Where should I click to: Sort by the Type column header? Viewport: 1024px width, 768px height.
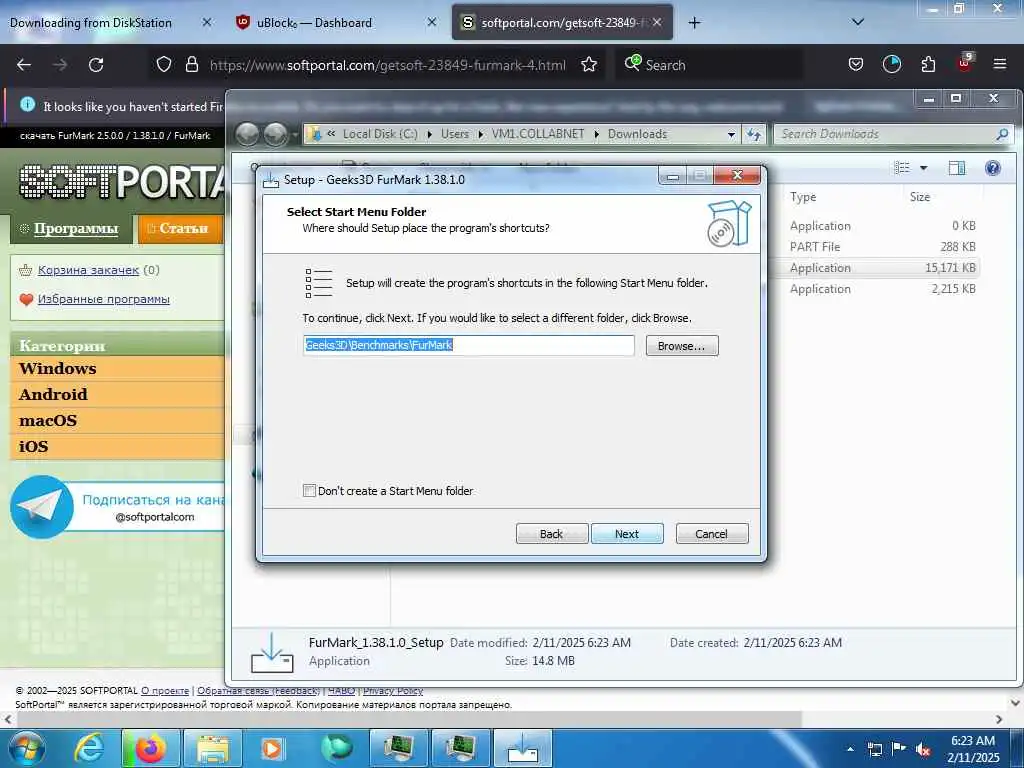pyautogui.click(x=803, y=197)
